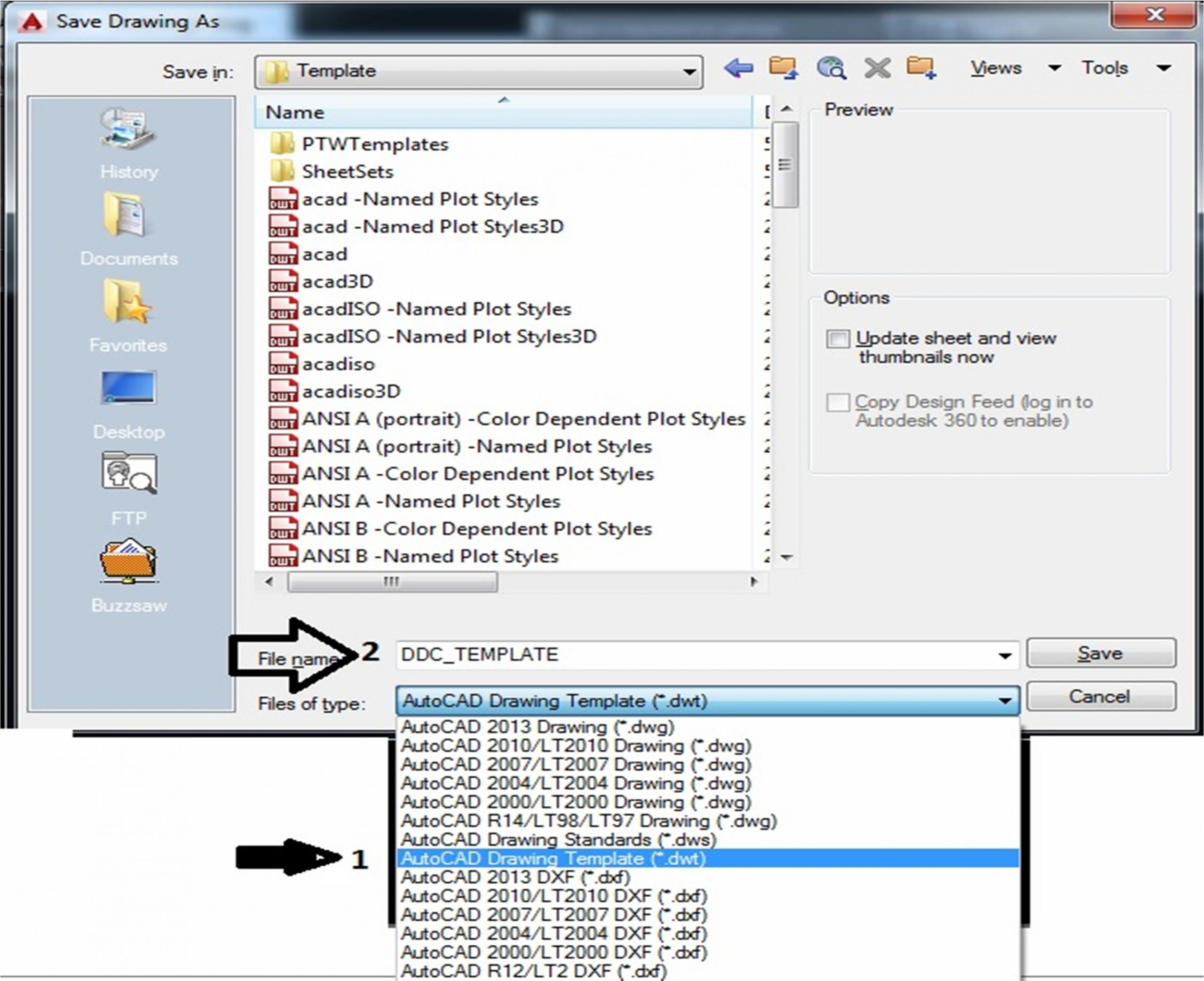Open the File name history dropdown arrow
1204x981 pixels.
click(1004, 655)
